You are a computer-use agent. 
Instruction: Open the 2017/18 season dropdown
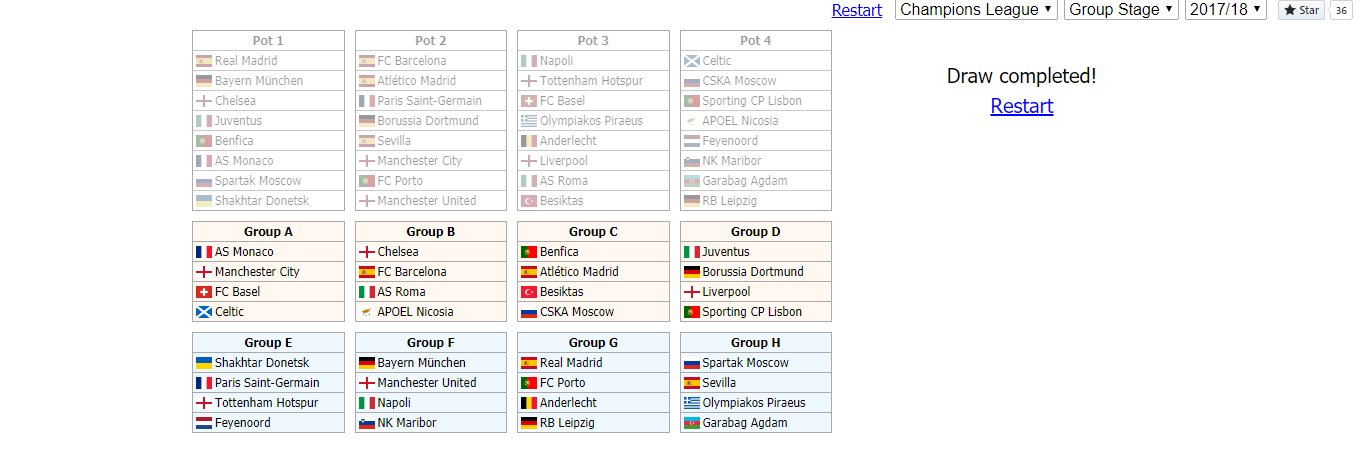click(x=1226, y=10)
